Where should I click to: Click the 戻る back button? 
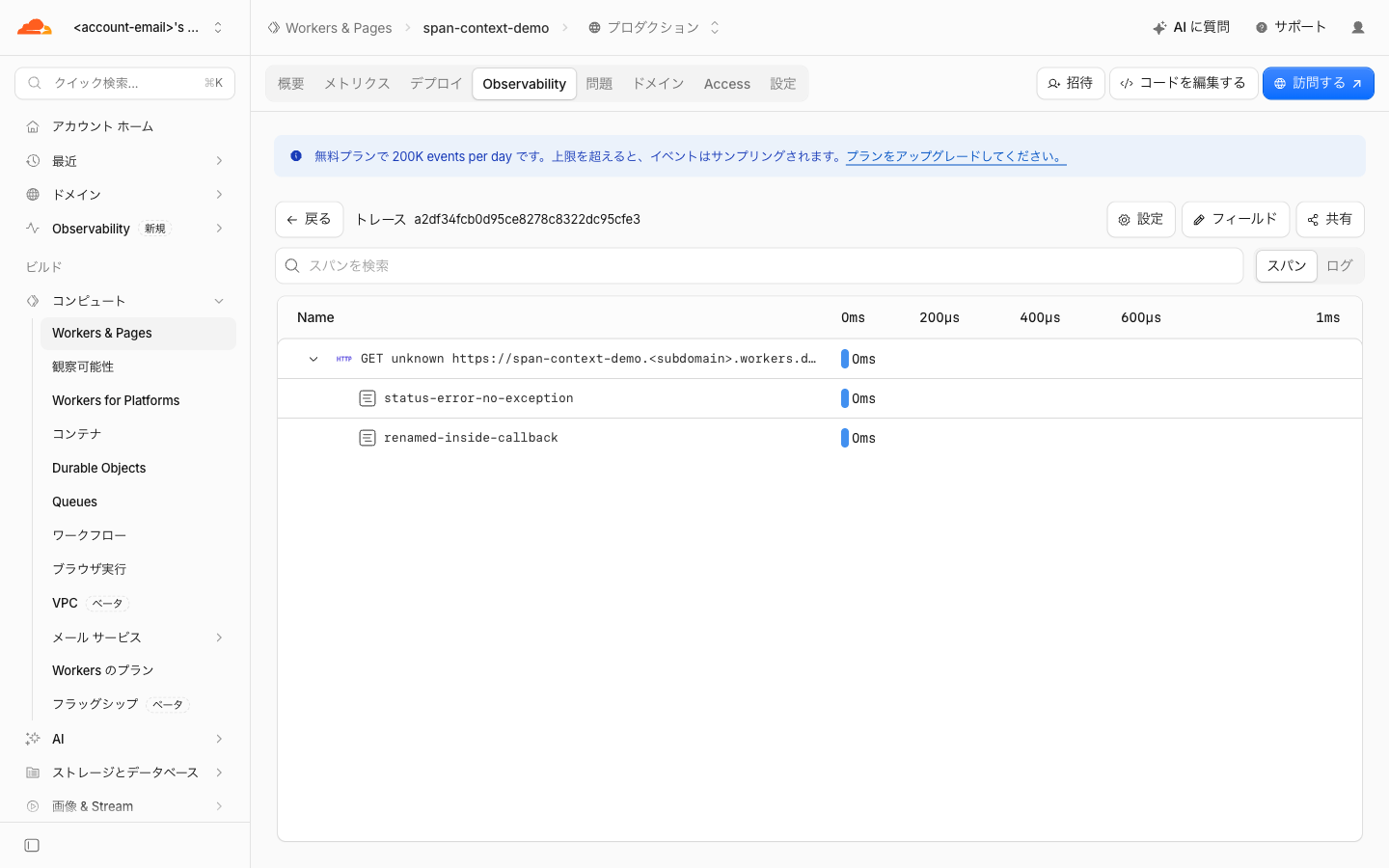point(309,220)
